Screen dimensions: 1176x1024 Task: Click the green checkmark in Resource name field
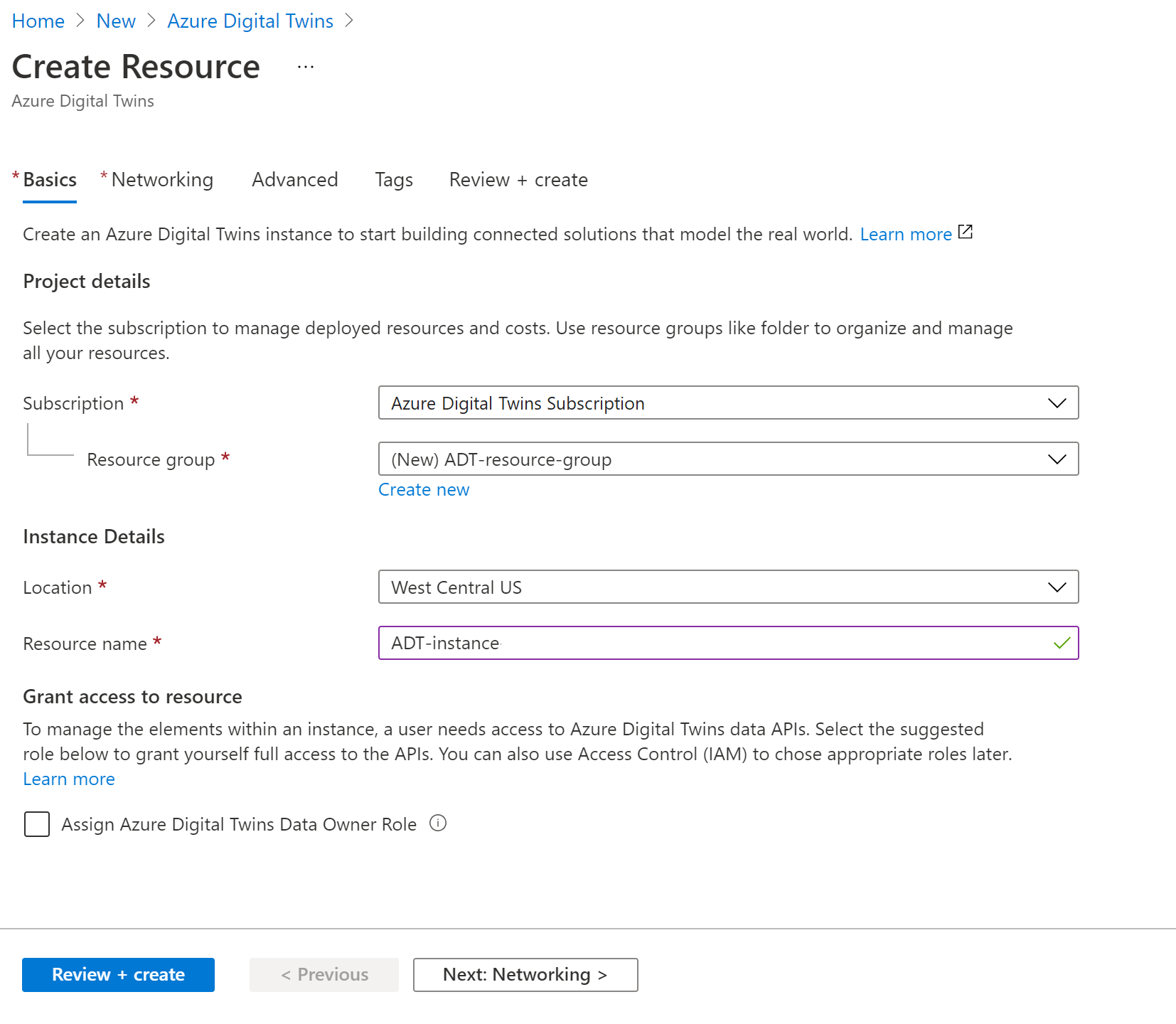pos(1062,644)
